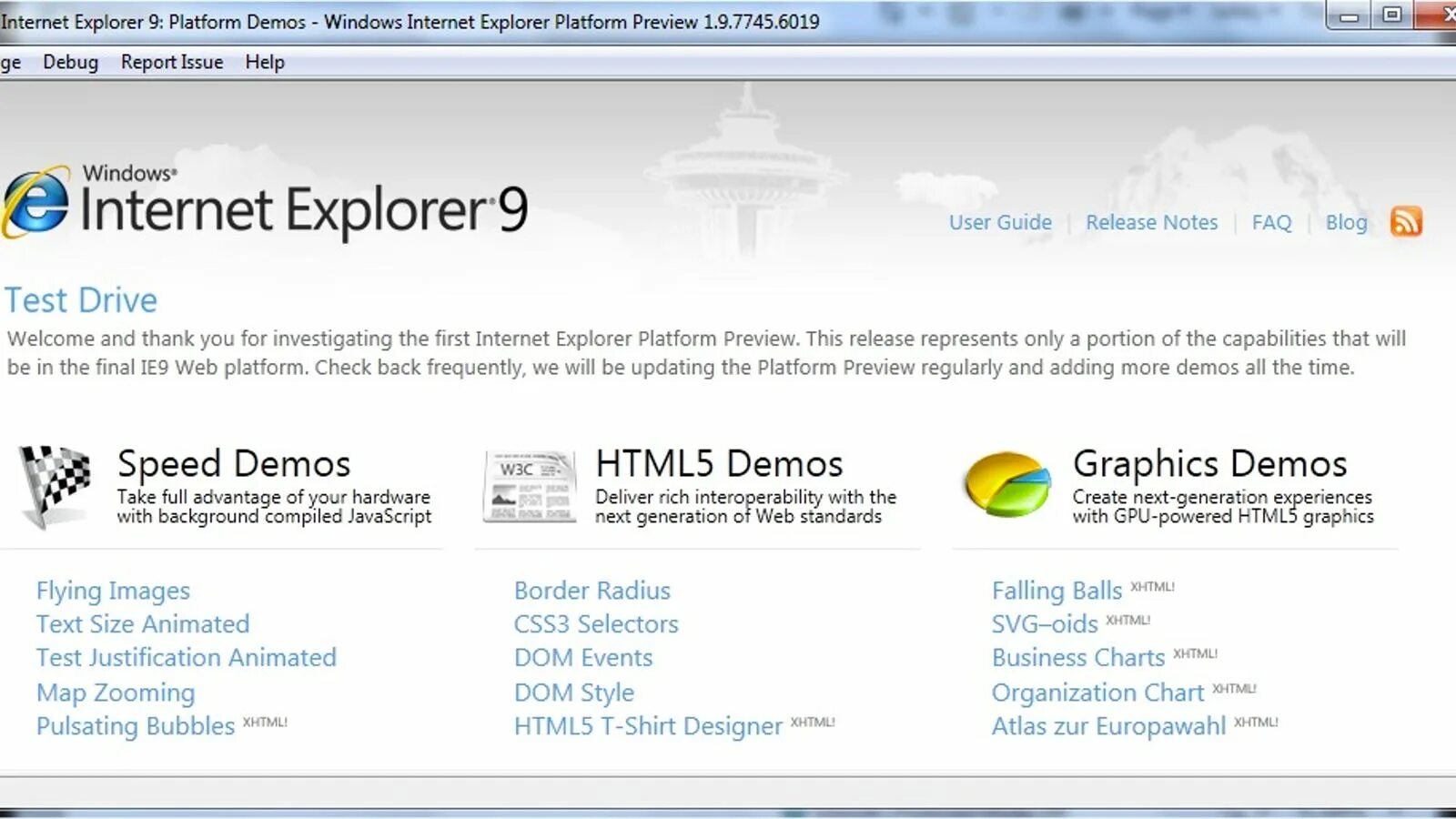1456x819 pixels.
Task: Go to the Blog link
Action: point(1346,222)
